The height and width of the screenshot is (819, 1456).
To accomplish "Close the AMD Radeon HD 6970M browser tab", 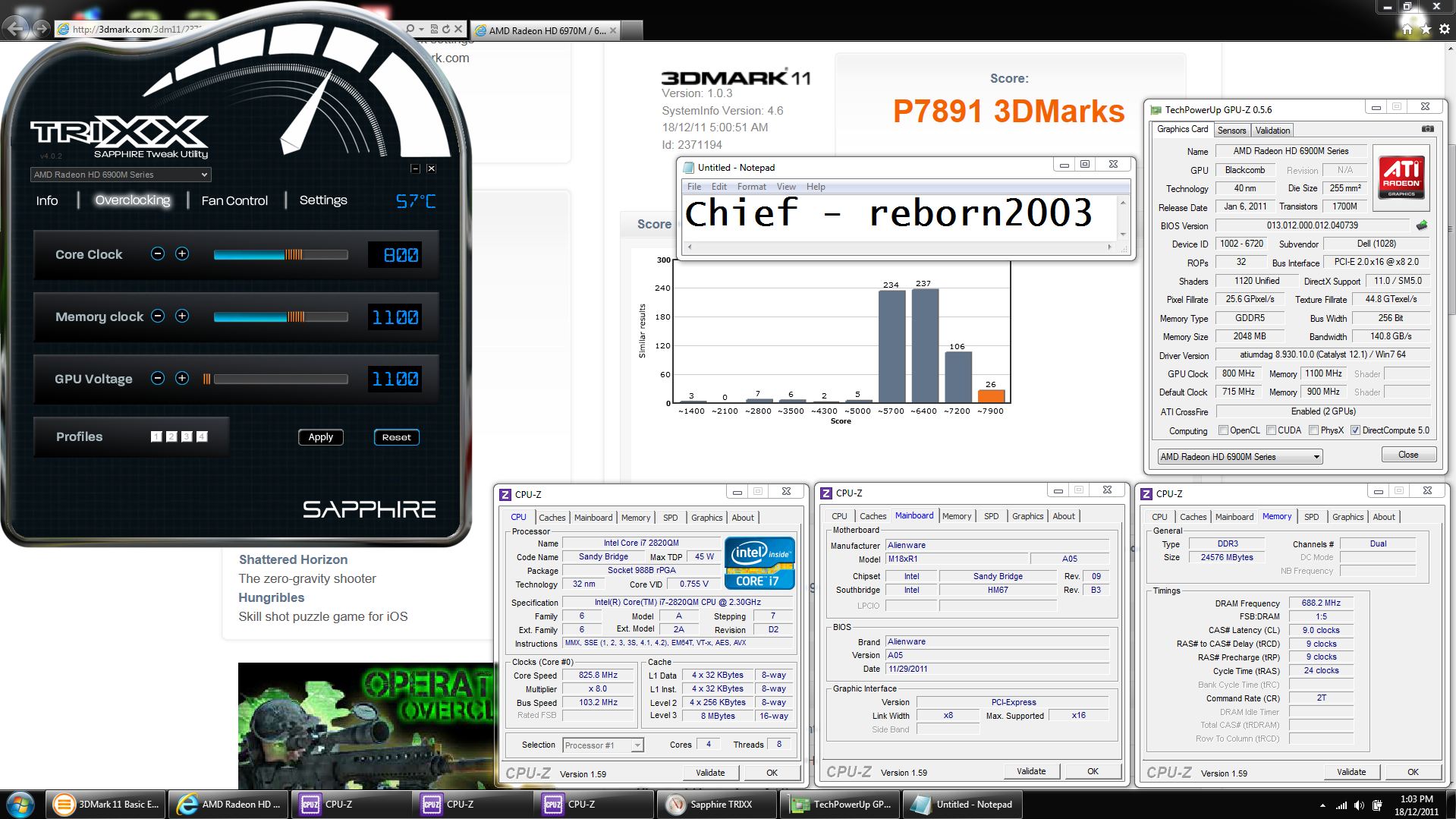I will click(x=612, y=30).
